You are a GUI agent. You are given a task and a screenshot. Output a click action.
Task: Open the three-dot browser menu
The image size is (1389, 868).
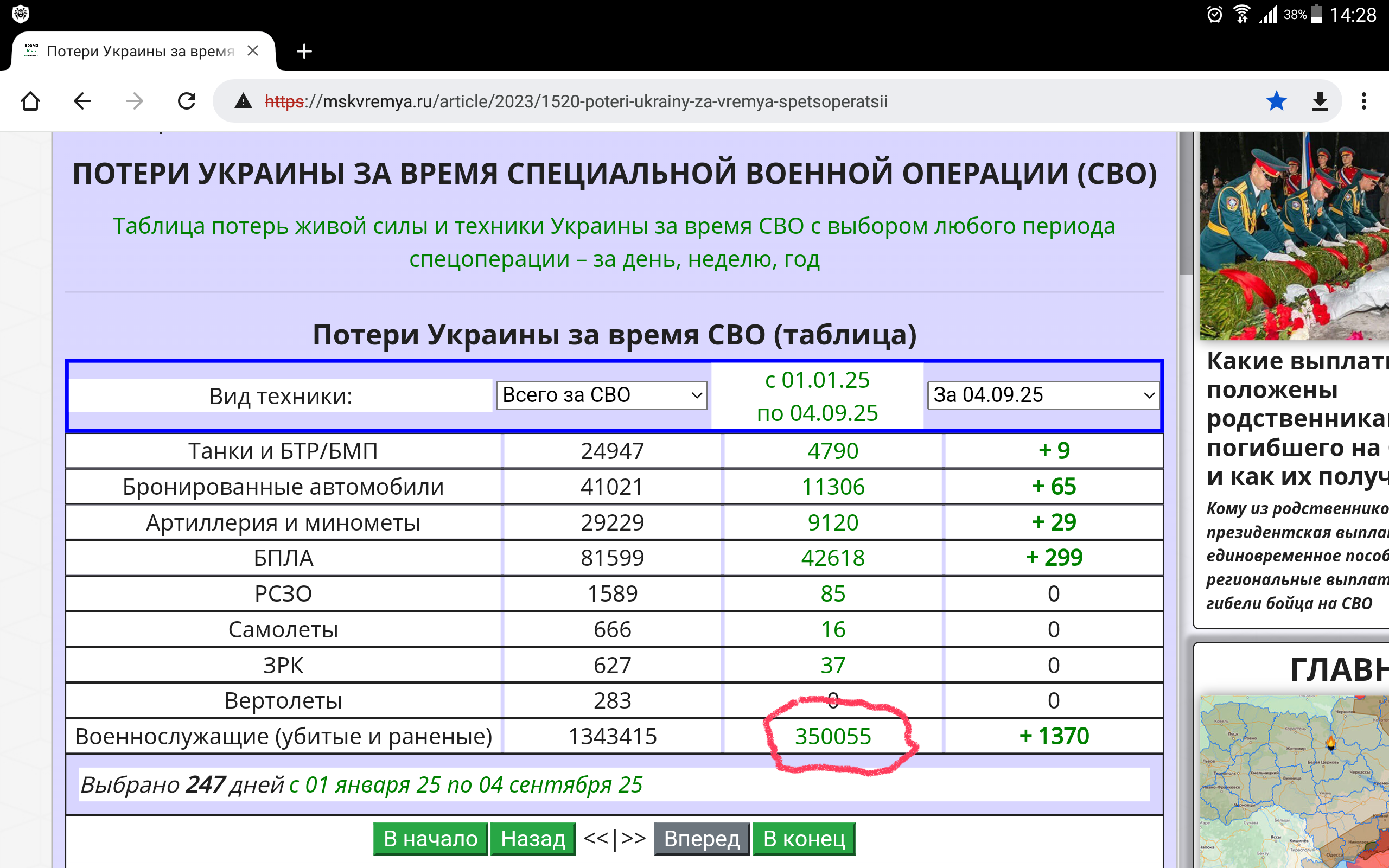[x=1363, y=101]
